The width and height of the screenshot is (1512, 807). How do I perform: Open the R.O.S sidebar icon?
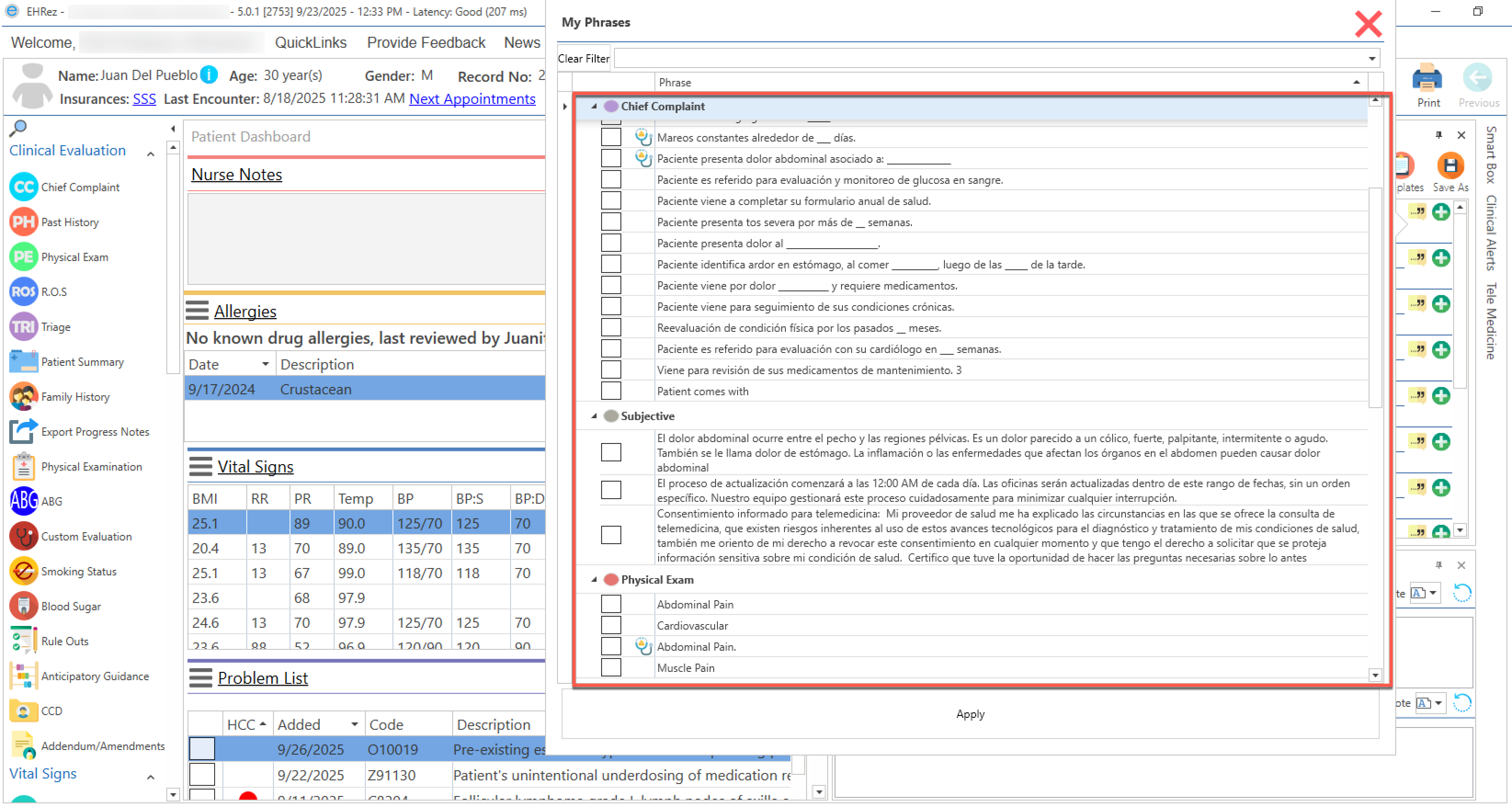click(x=23, y=292)
